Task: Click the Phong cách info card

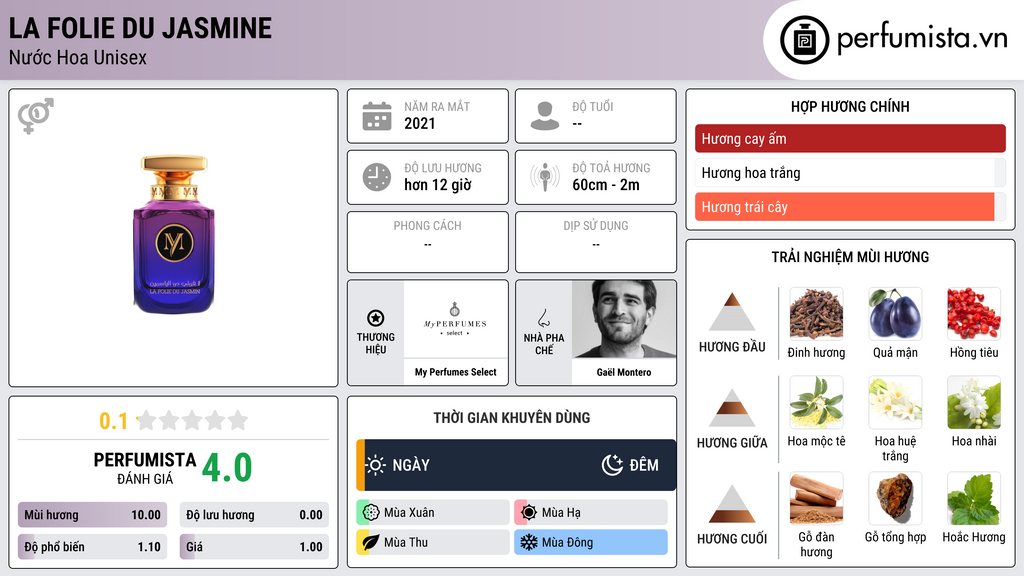Action: [428, 242]
